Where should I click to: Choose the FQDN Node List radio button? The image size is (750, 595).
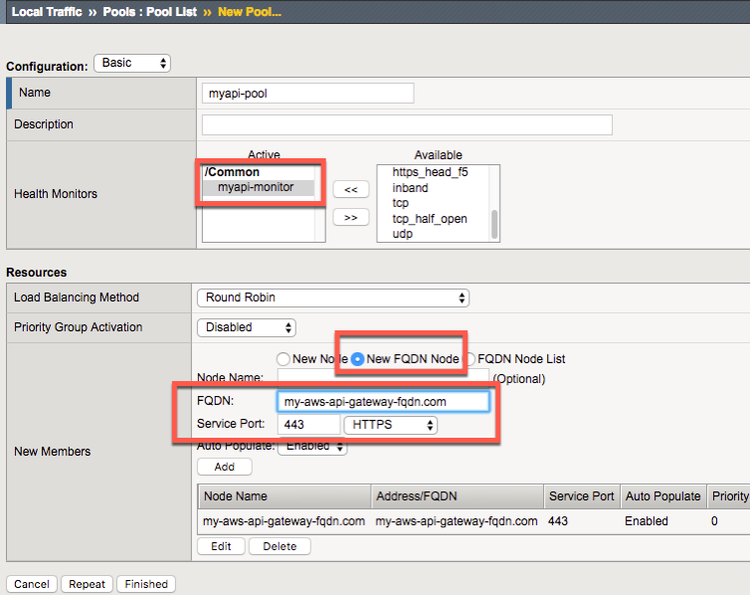[469, 359]
